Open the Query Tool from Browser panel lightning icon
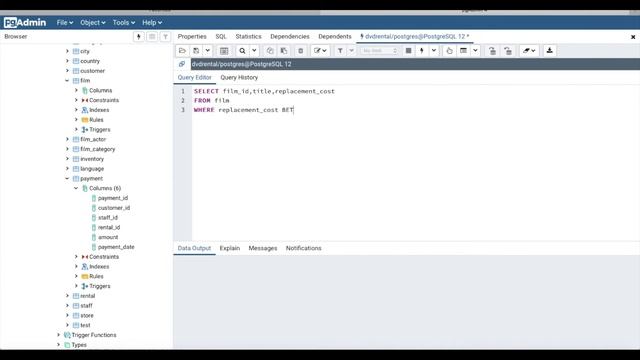 tap(139, 37)
